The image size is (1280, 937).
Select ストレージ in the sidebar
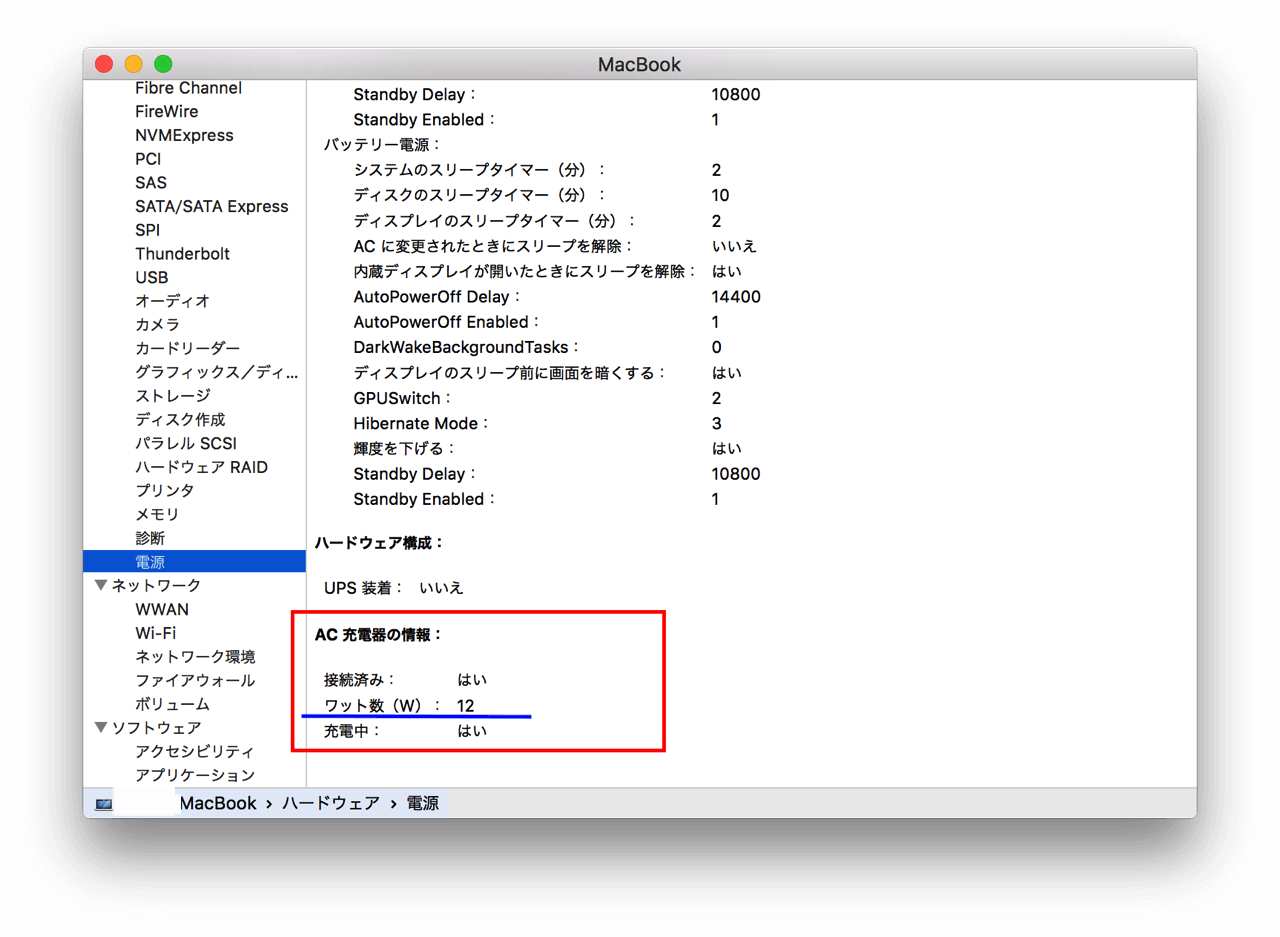[x=173, y=396]
